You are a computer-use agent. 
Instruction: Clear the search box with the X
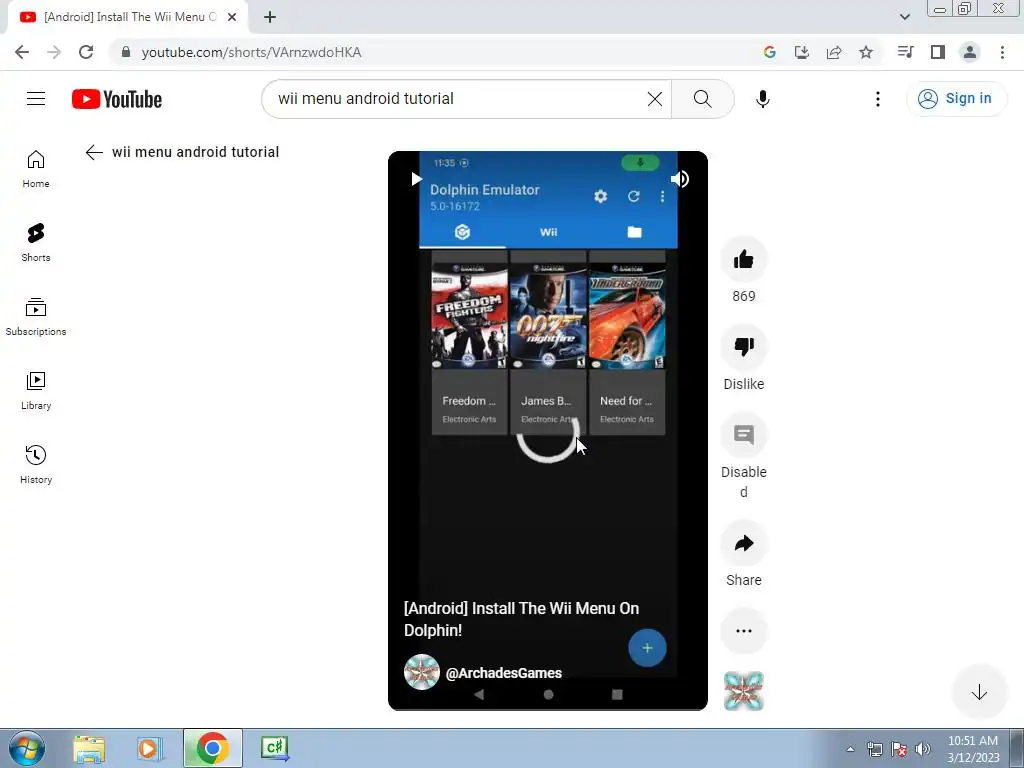(x=654, y=99)
